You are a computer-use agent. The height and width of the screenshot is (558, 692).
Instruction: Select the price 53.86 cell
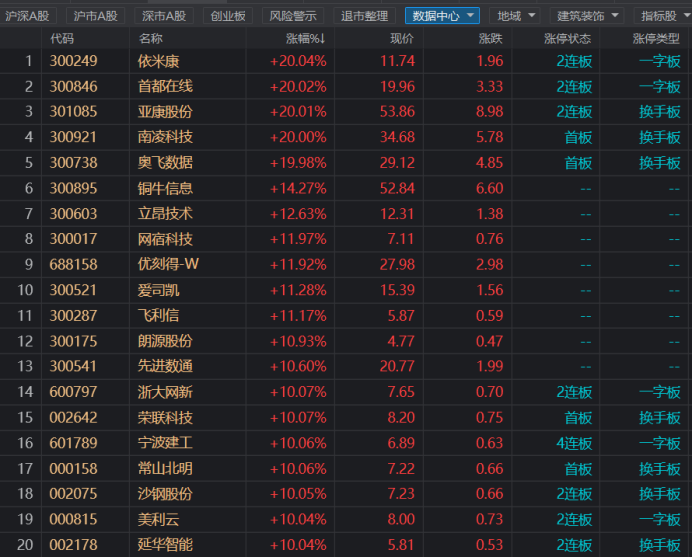(x=397, y=112)
